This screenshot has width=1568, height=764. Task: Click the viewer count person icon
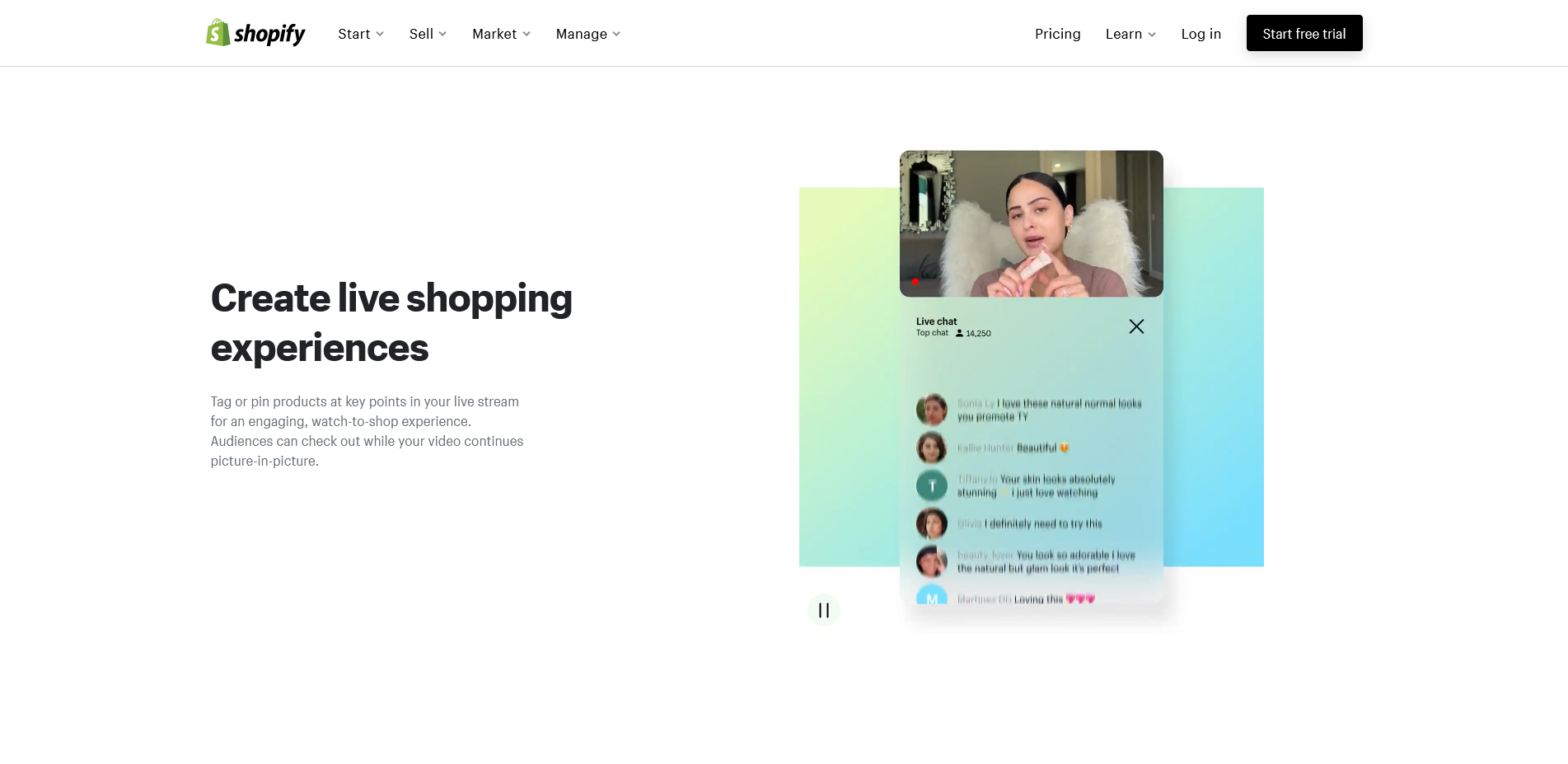[959, 333]
